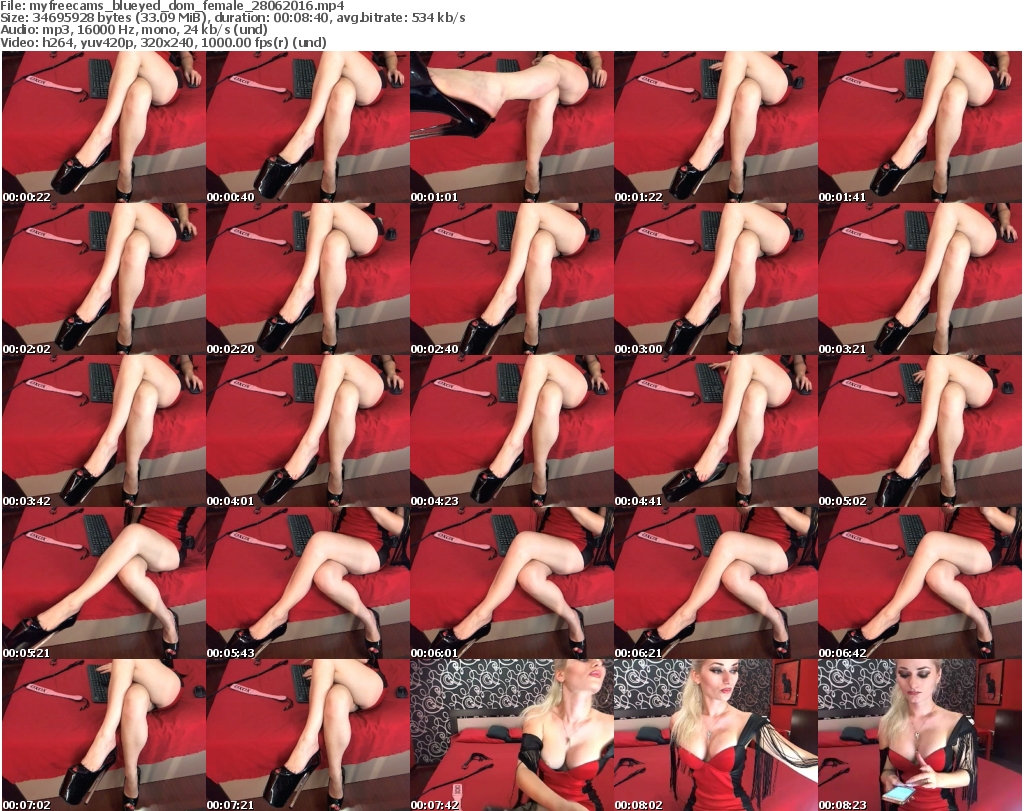The width and height of the screenshot is (1024, 811).
Task: Click the Audio mp3 info line
Action: [x=134, y=30]
